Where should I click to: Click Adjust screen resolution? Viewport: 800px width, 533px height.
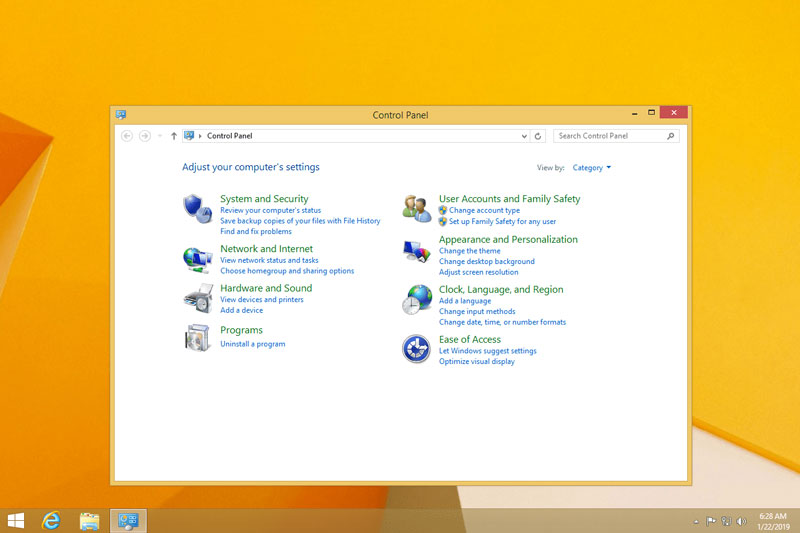click(478, 272)
